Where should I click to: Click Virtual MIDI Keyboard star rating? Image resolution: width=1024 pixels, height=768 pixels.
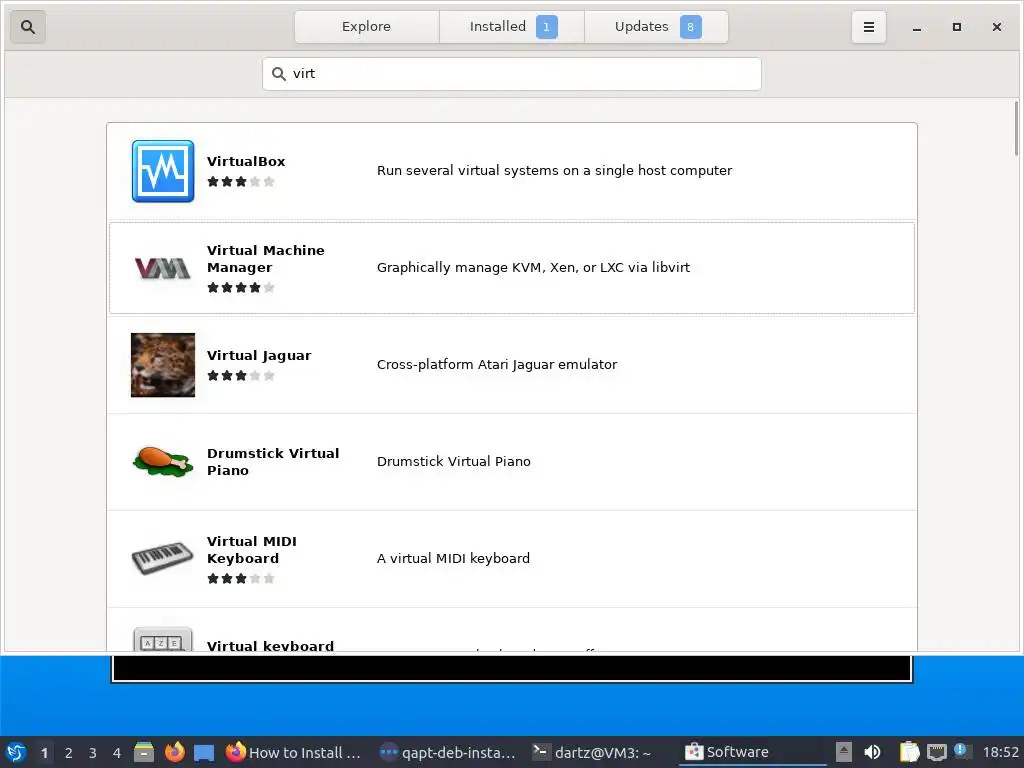[241, 579]
